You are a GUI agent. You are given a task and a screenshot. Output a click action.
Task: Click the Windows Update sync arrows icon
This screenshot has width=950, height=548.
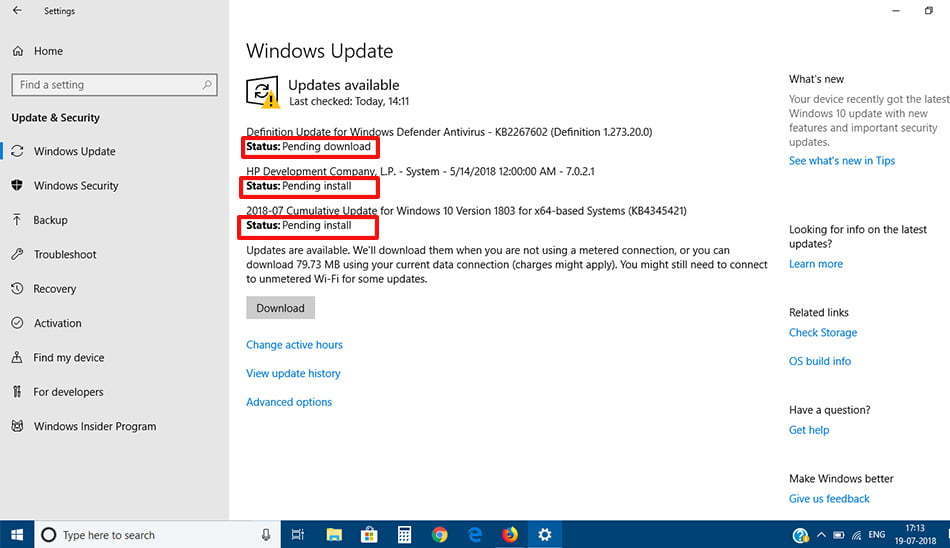(x=18, y=151)
